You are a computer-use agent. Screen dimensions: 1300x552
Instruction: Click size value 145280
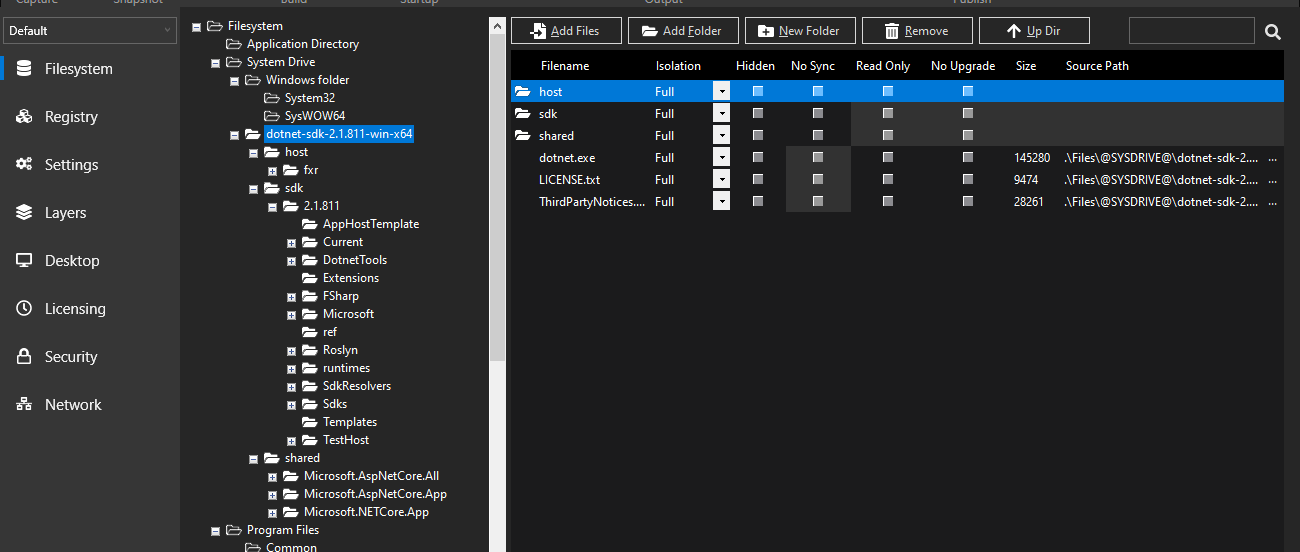(1032, 158)
